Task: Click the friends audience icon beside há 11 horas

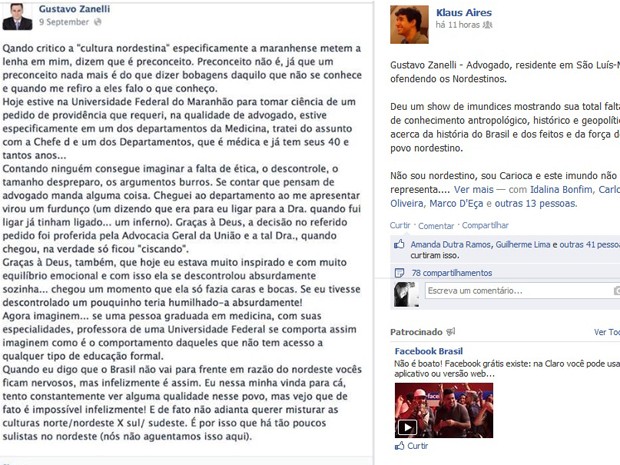Action: click(488, 25)
